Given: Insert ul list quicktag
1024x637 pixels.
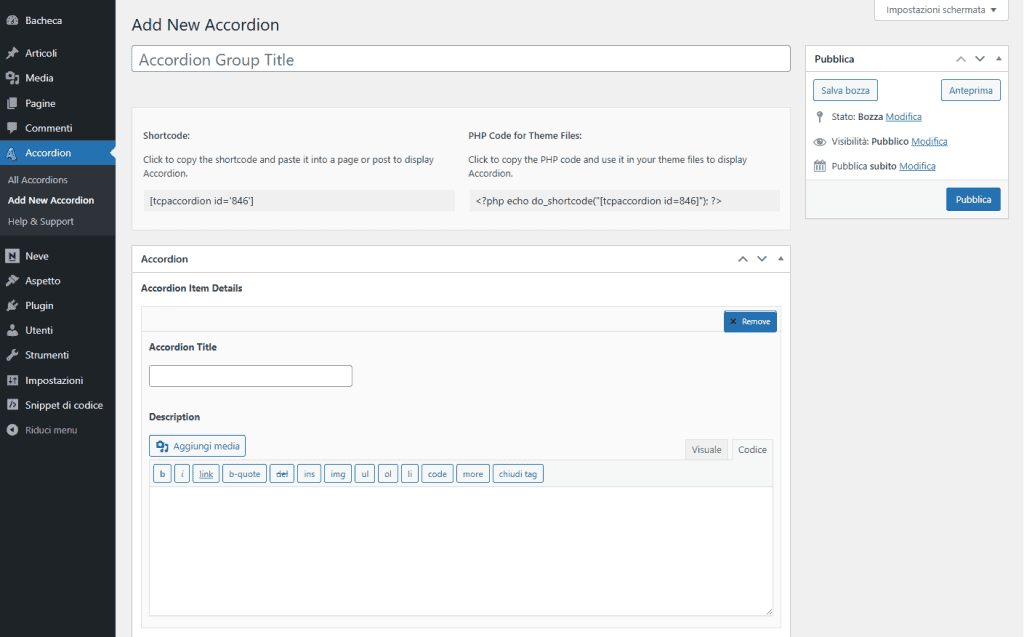Looking at the screenshot, I should tap(365, 474).
